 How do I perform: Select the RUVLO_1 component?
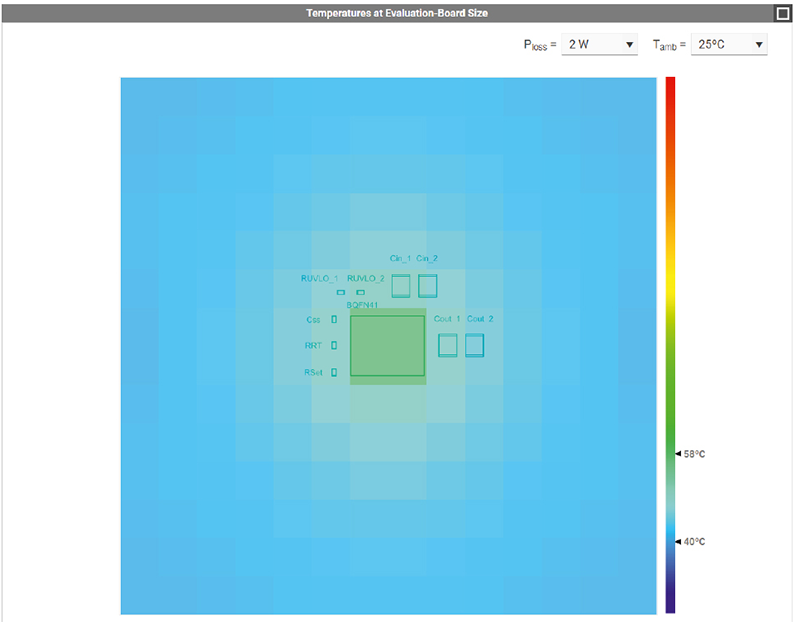pos(340,292)
